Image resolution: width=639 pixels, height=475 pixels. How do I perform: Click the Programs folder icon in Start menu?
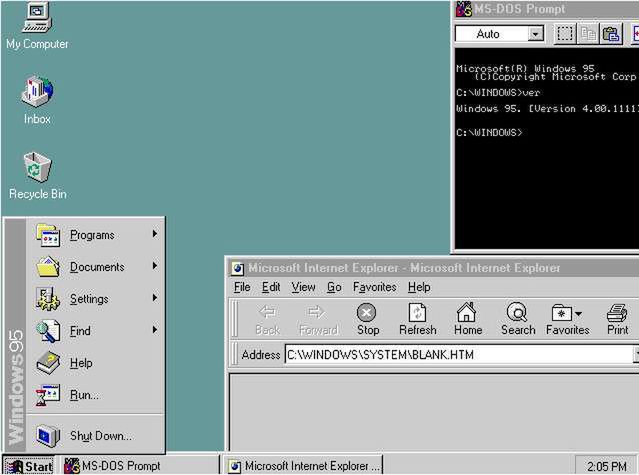[48, 235]
